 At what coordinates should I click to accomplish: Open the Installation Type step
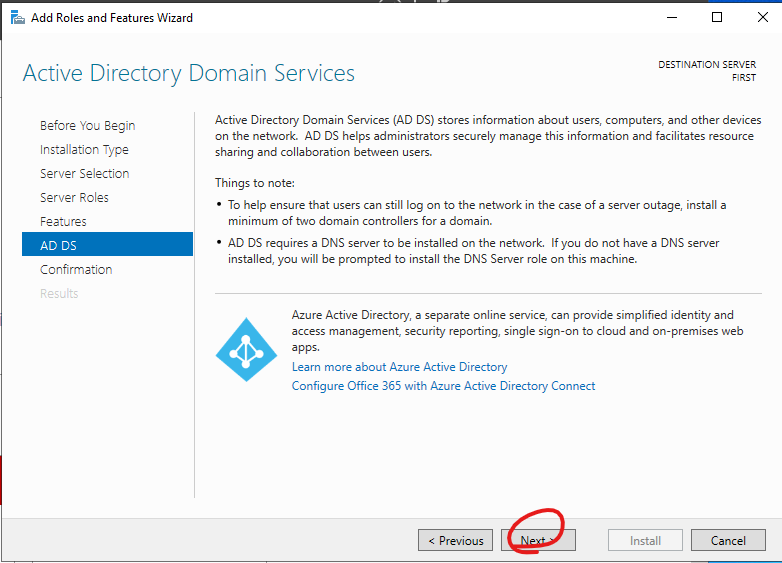[84, 150]
